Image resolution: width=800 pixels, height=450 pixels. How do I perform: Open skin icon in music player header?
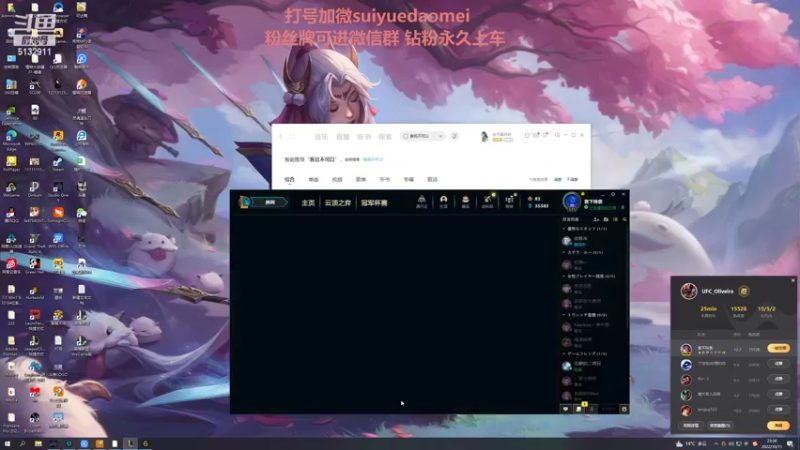pyautogui.click(x=527, y=135)
